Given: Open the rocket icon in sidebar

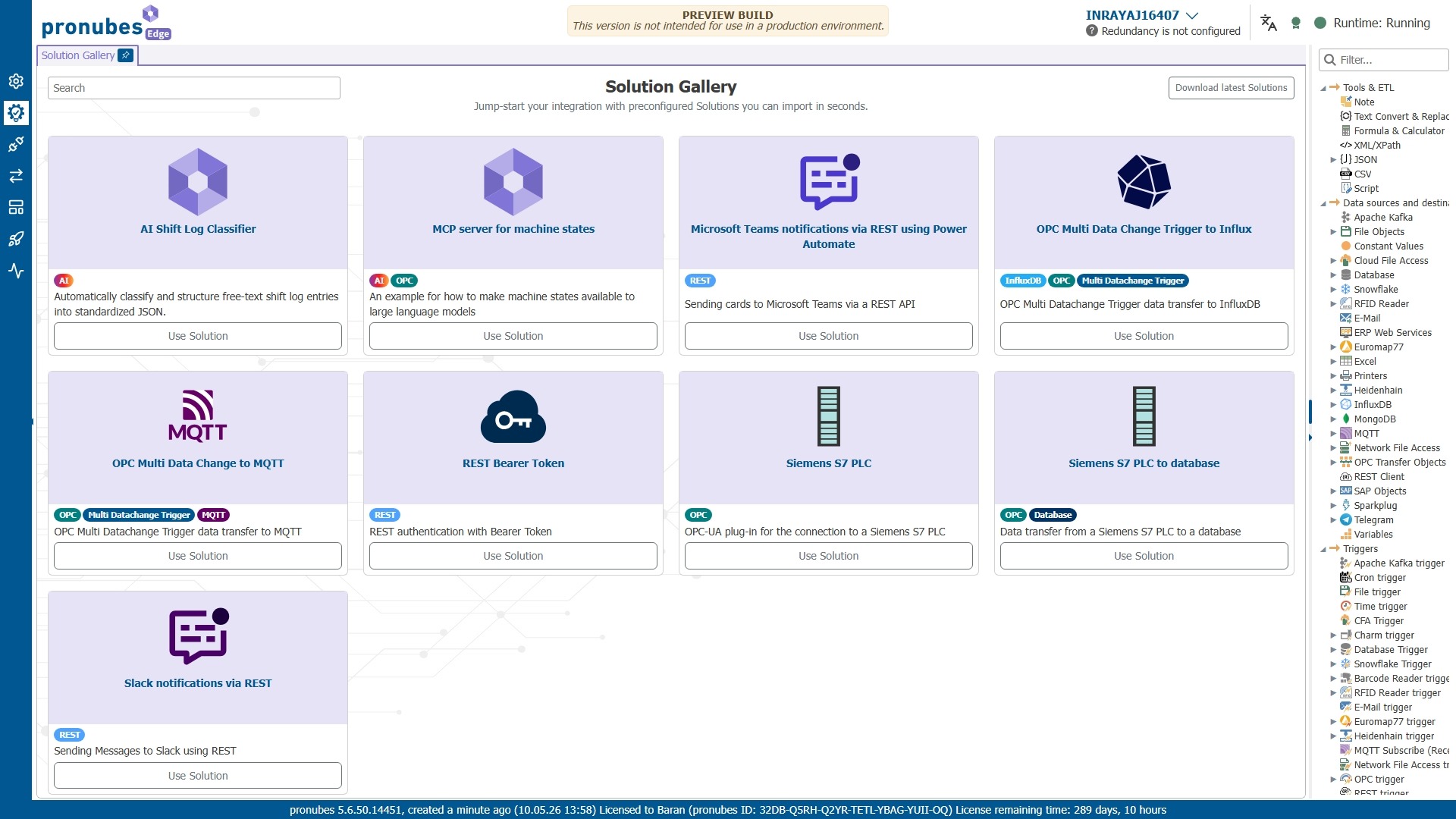Looking at the screenshot, I should click(x=16, y=239).
